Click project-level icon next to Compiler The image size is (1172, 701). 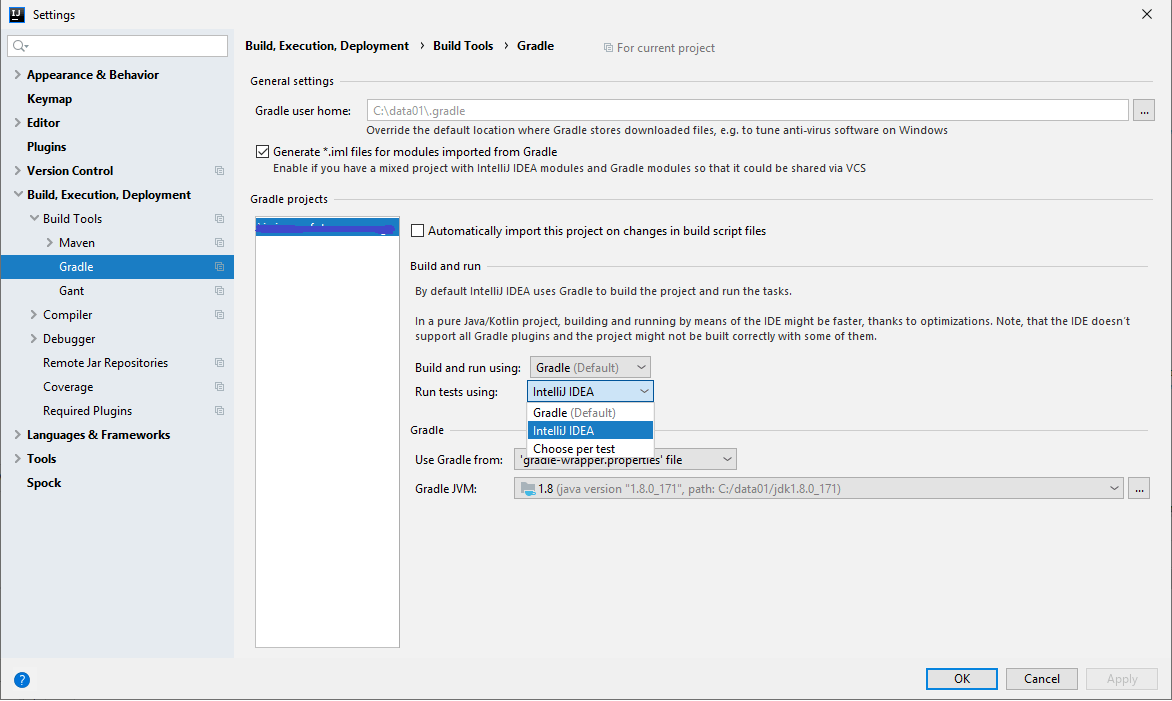(x=219, y=315)
